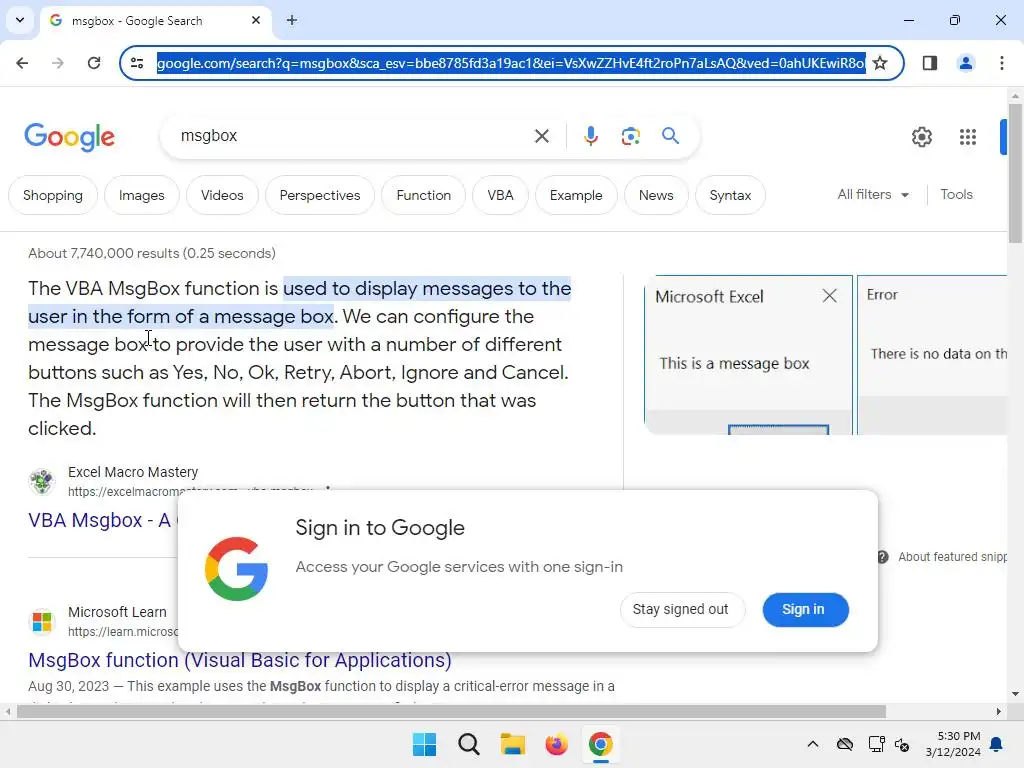Screen dimensions: 1024x768
Task: Filter results by Videos
Action: (222, 195)
